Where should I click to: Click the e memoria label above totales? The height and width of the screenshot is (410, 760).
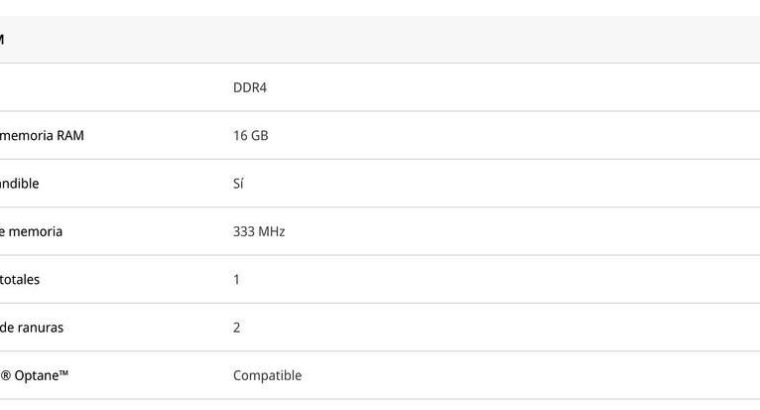point(31,231)
